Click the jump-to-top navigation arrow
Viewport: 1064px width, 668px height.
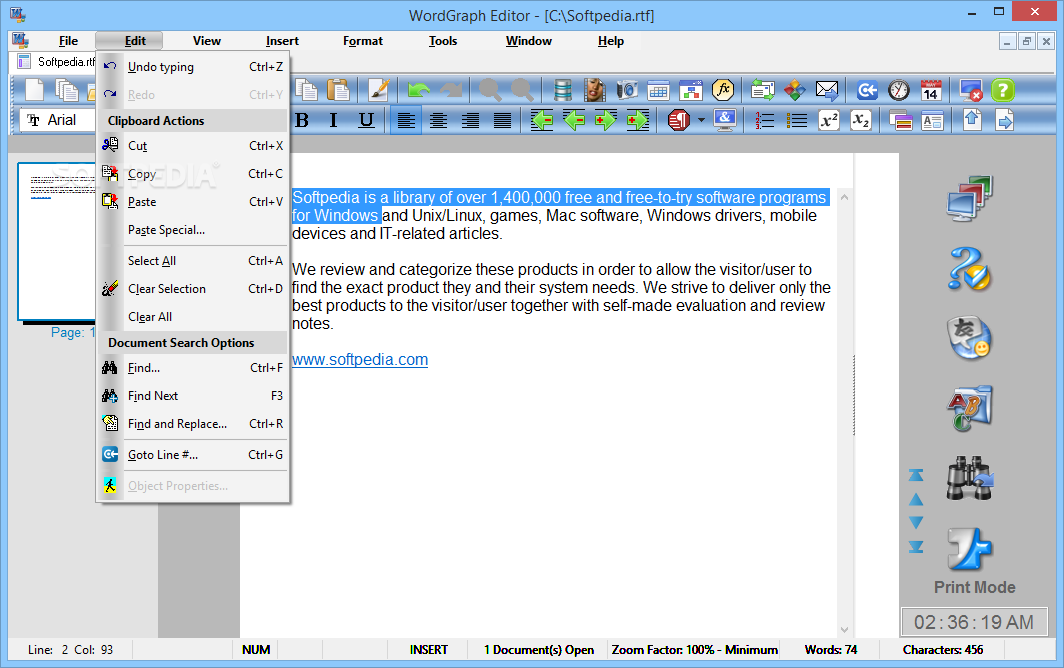tap(916, 475)
